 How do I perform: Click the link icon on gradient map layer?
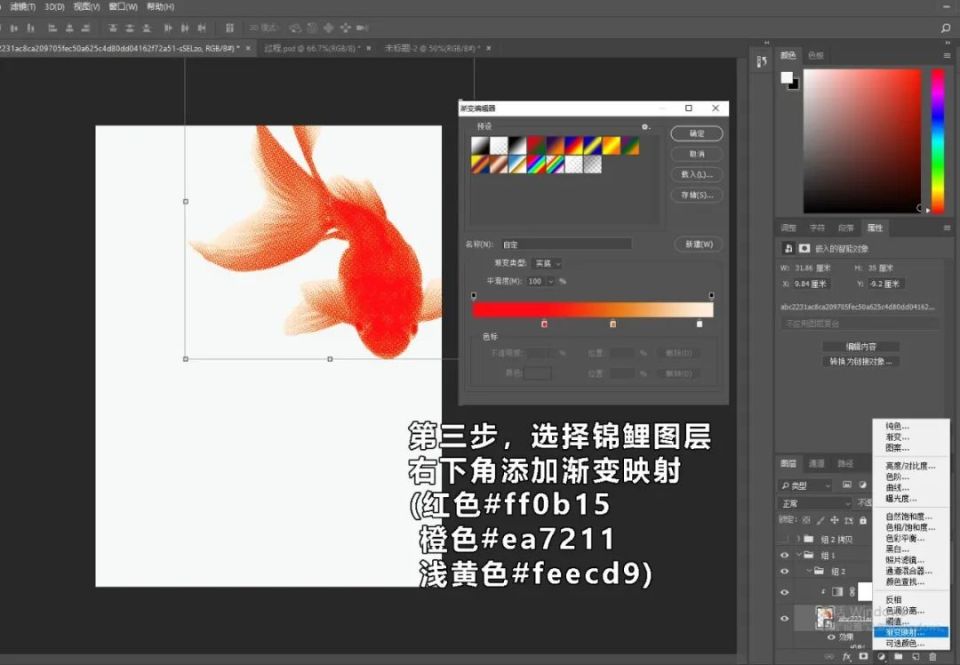pyautogui.click(x=852, y=592)
